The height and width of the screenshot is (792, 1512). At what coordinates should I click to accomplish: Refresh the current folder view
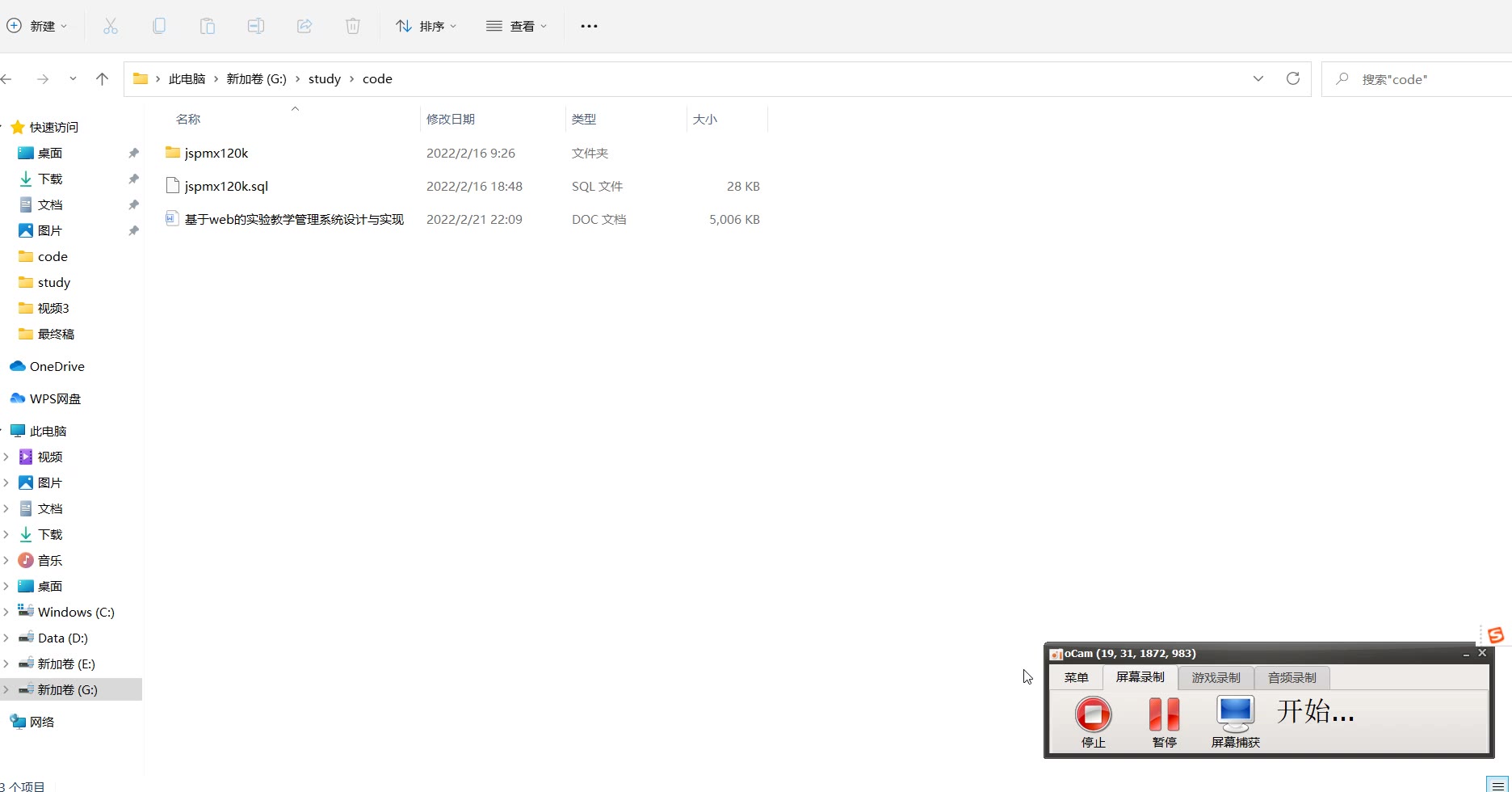click(1293, 78)
